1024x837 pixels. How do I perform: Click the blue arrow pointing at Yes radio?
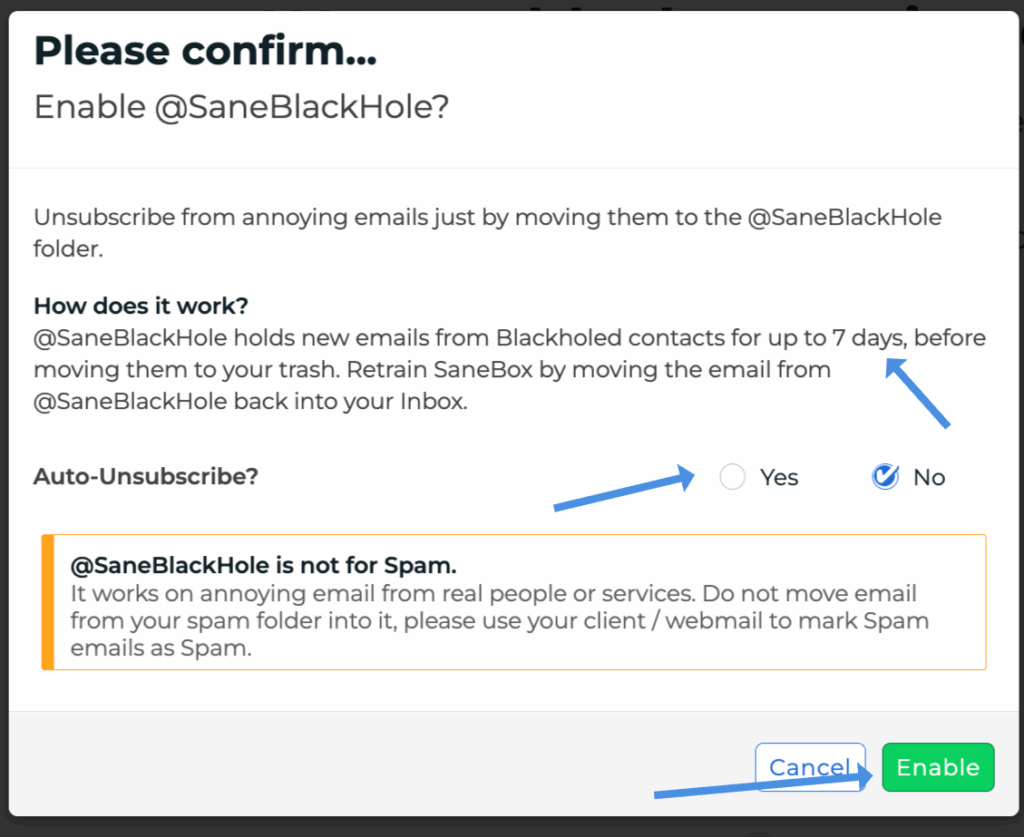[623, 491]
